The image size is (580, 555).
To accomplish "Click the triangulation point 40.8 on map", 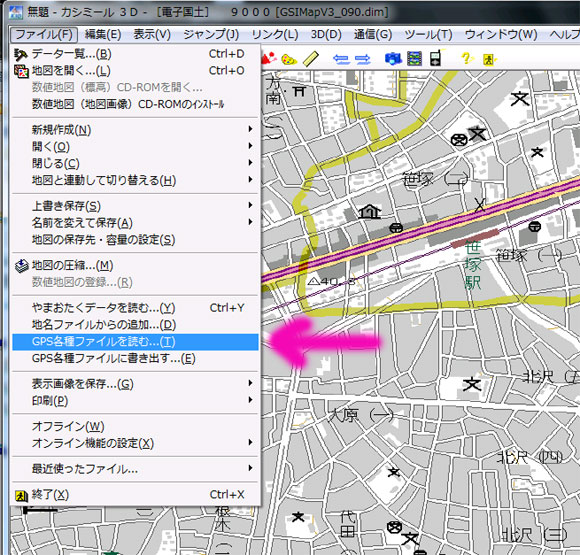I will [x=331, y=282].
